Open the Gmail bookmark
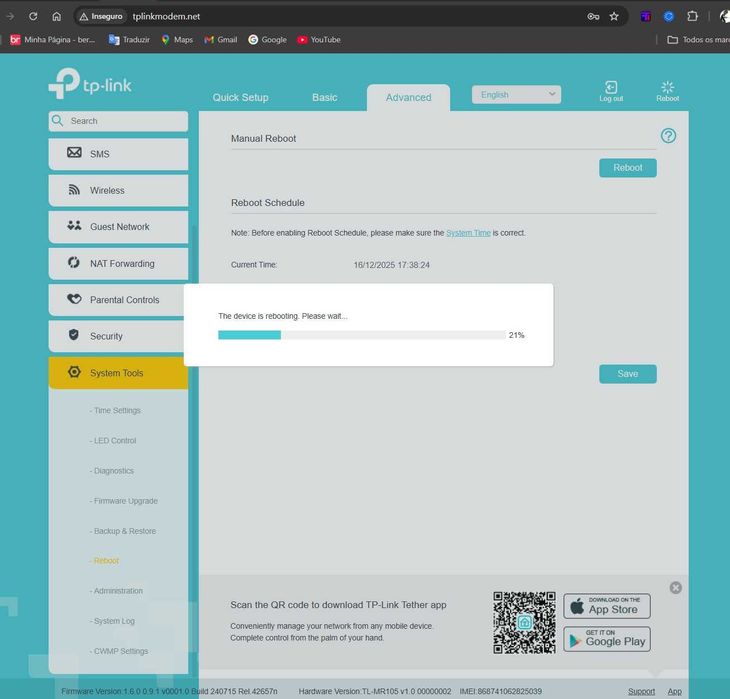Screen dimensions: 730x699 coord(221,40)
